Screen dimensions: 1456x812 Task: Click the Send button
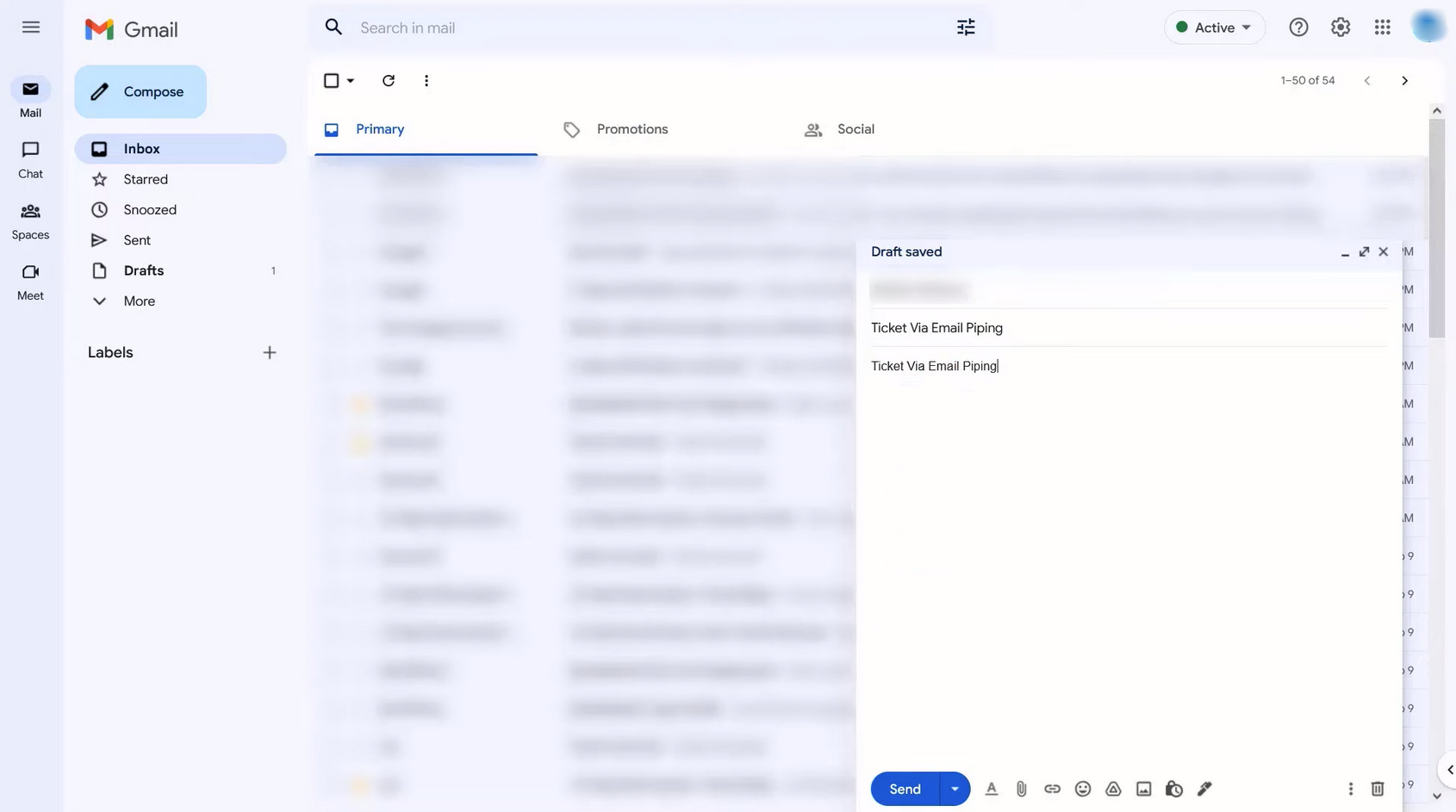pyautogui.click(x=905, y=789)
